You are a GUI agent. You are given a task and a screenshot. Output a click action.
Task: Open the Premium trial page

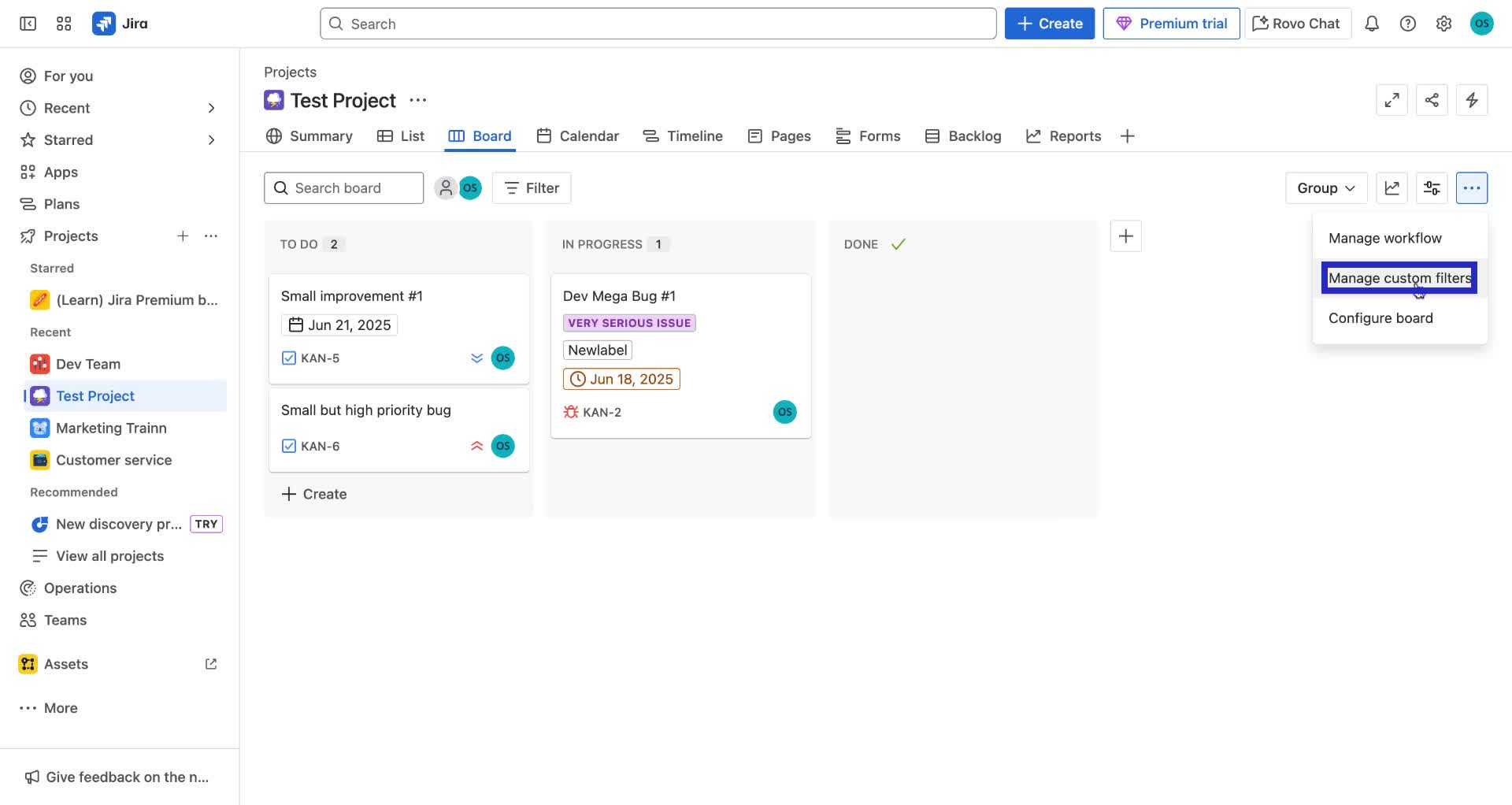[1171, 23]
